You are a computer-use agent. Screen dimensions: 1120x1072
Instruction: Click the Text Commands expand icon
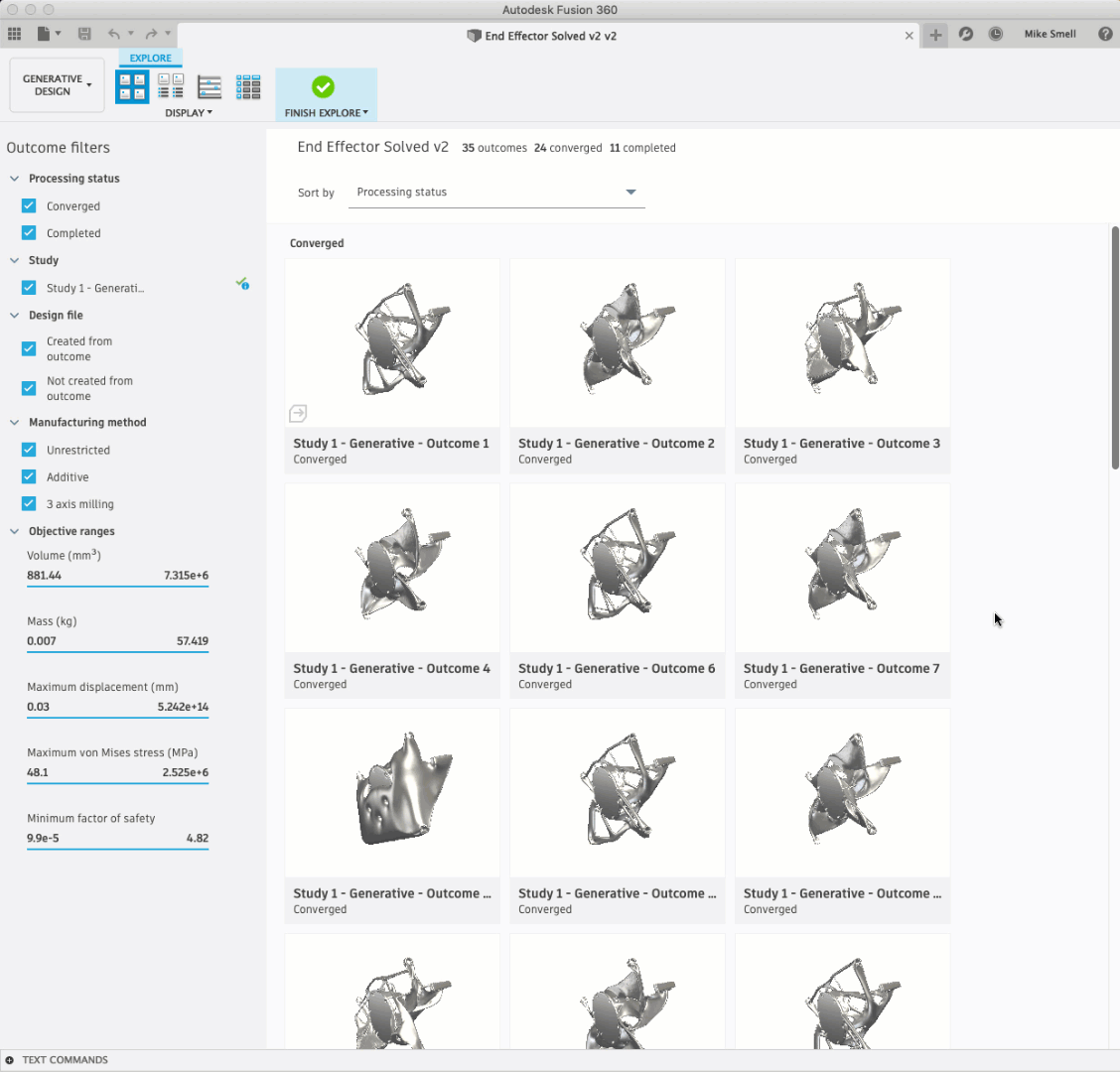pos(9,1060)
